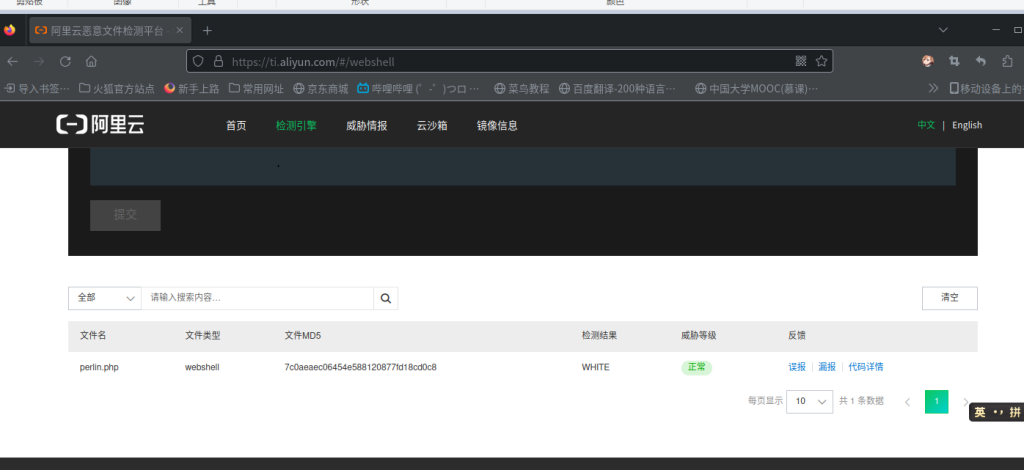Expand the 全部 filter dropdown
This screenshot has width=1024, height=470.
point(104,298)
